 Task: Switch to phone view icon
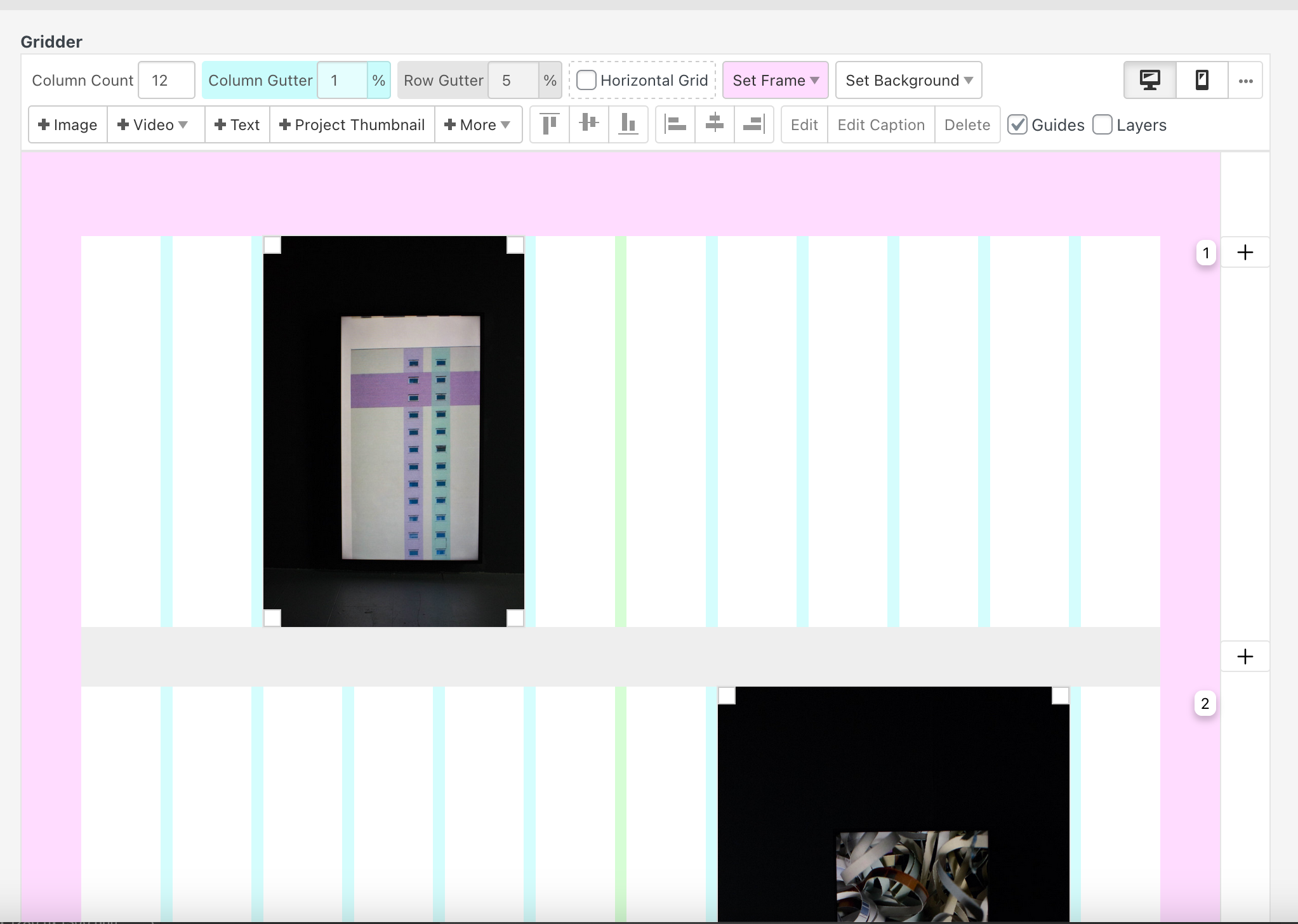1202,80
